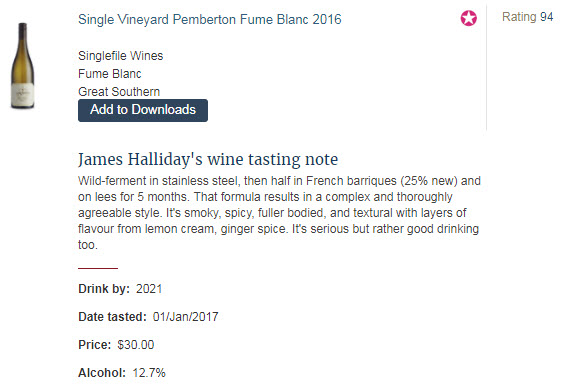The height and width of the screenshot is (384, 575).
Task: Click the Fume Blanc variety text
Action: coord(109,74)
